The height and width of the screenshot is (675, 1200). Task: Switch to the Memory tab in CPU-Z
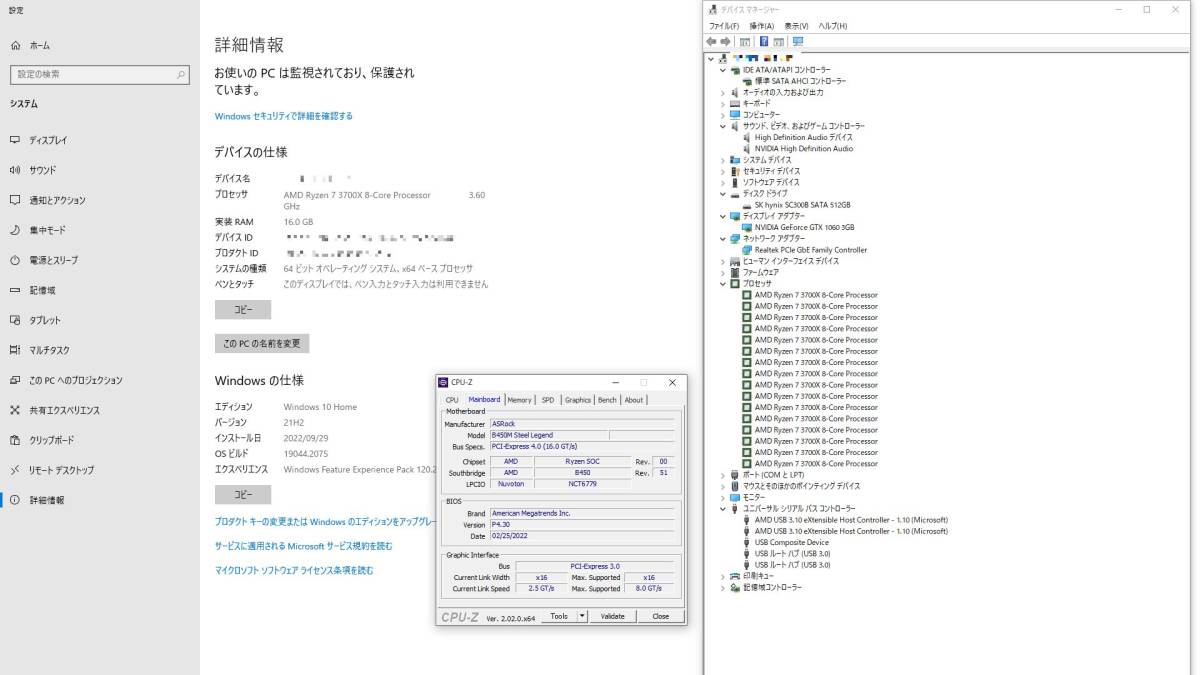coord(520,400)
